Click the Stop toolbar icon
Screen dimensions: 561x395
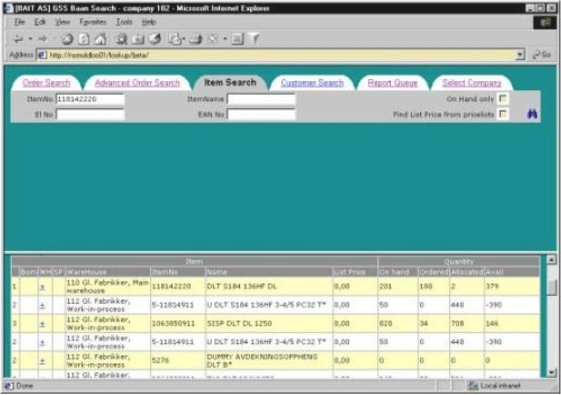point(67,39)
